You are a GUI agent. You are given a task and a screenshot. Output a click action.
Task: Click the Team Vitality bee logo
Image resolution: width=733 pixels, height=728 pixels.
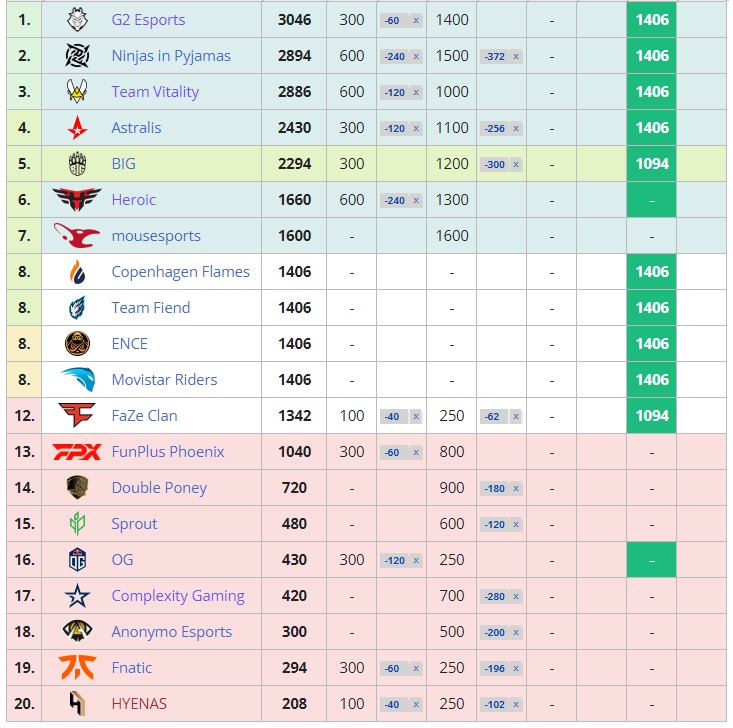click(x=77, y=92)
